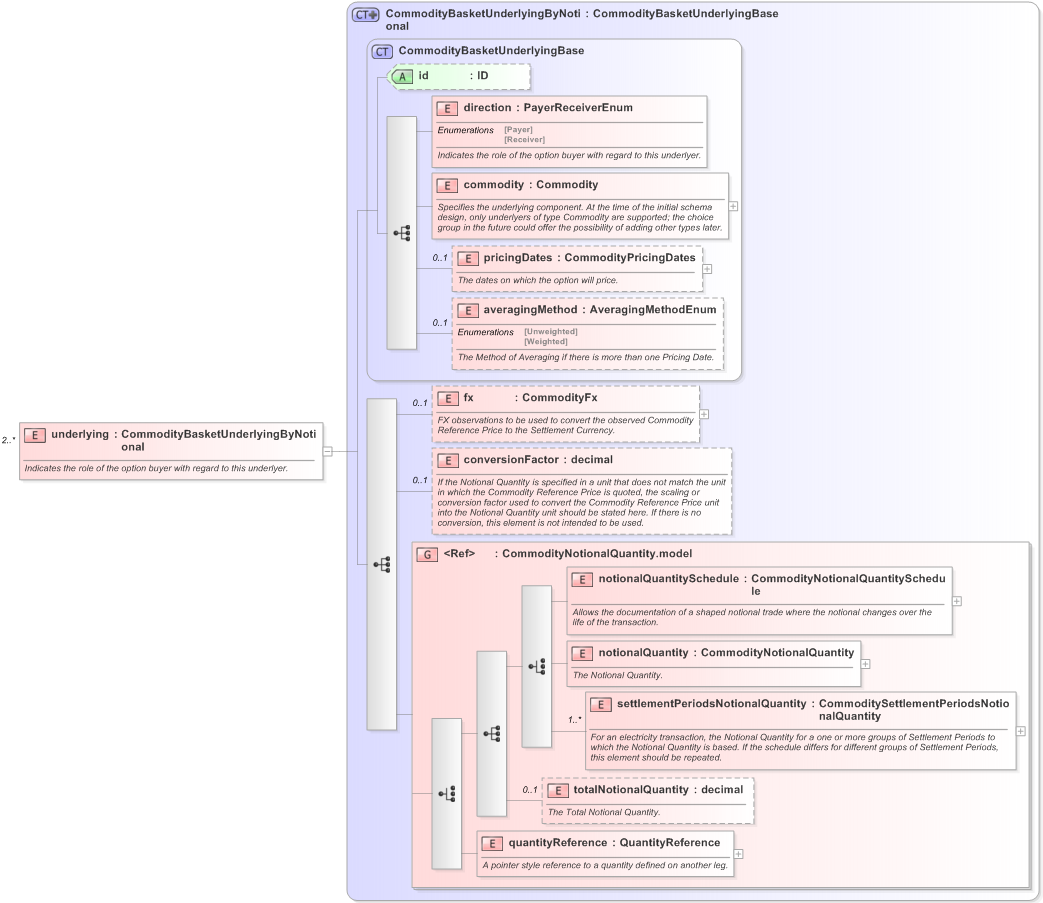Expand the notionalQuantitySchedule element
This screenshot has width=1043, height=903.
(957, 600)
